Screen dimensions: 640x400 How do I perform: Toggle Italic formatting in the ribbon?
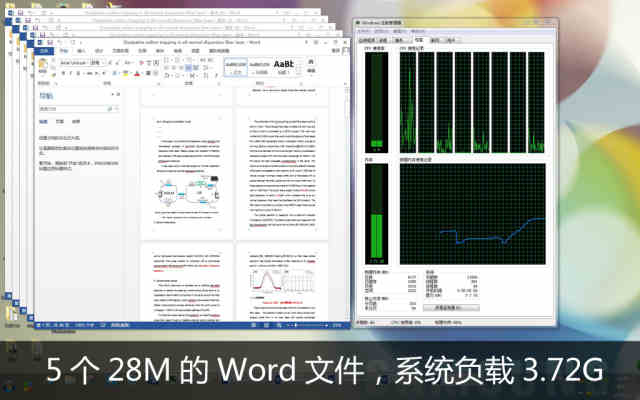tap(70, 73)
